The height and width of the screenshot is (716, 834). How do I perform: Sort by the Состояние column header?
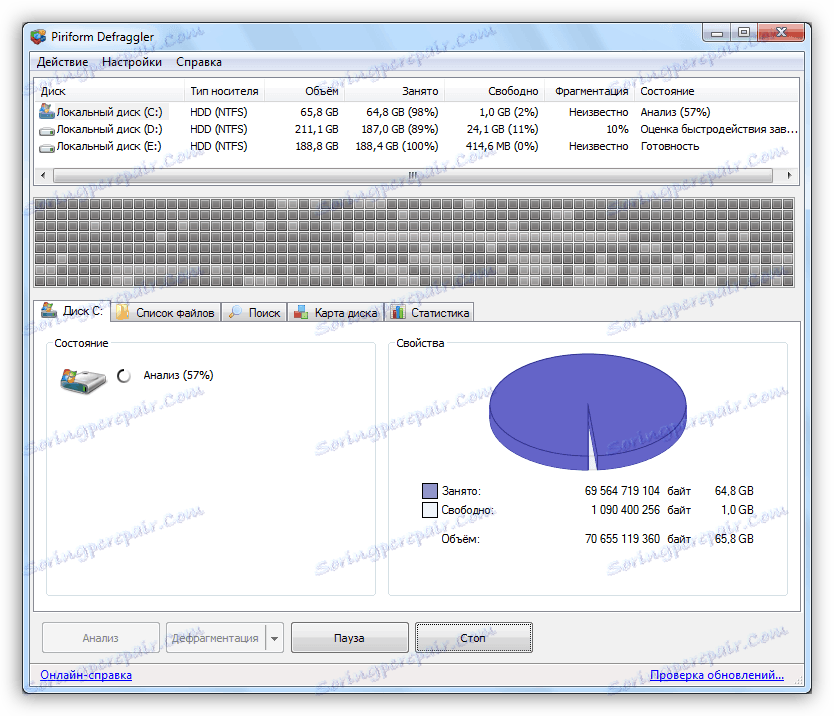click(x=716, y=91)
